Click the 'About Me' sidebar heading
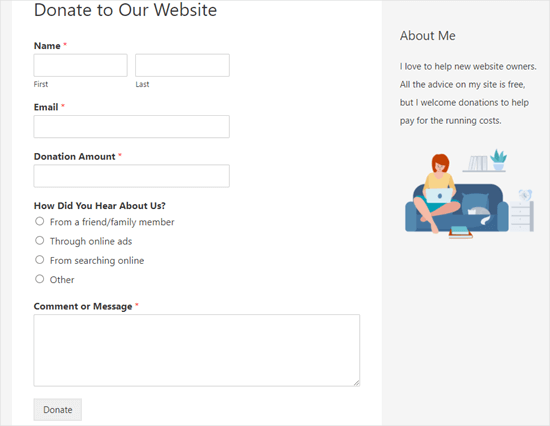The width and height of the screenshot is (550, 426). tap(428, 36)
